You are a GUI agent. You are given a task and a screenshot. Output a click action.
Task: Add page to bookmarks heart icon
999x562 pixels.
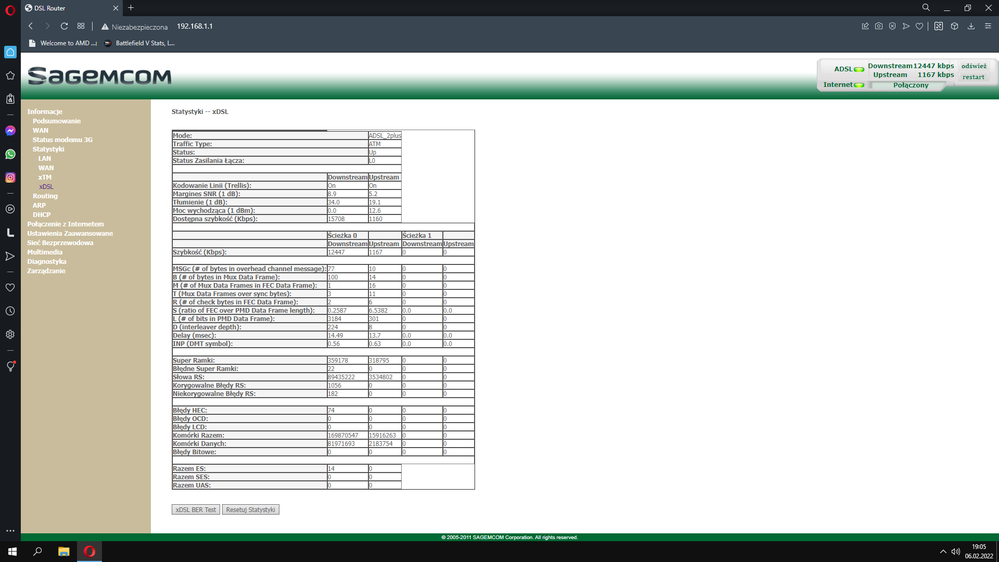click(x=919, y=26)
